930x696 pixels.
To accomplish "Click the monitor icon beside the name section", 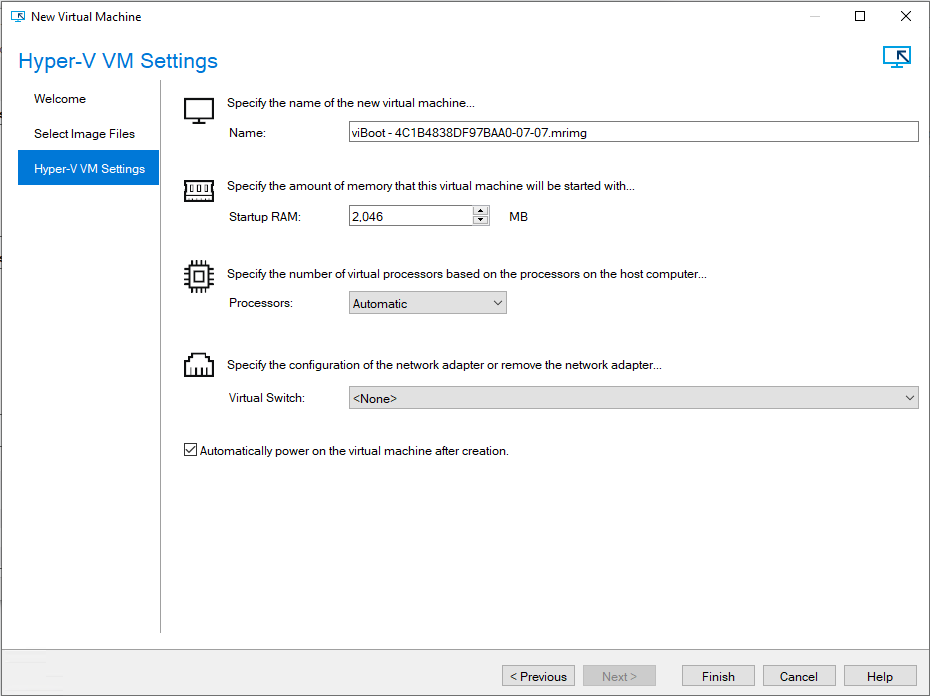I will click(199, 111).
